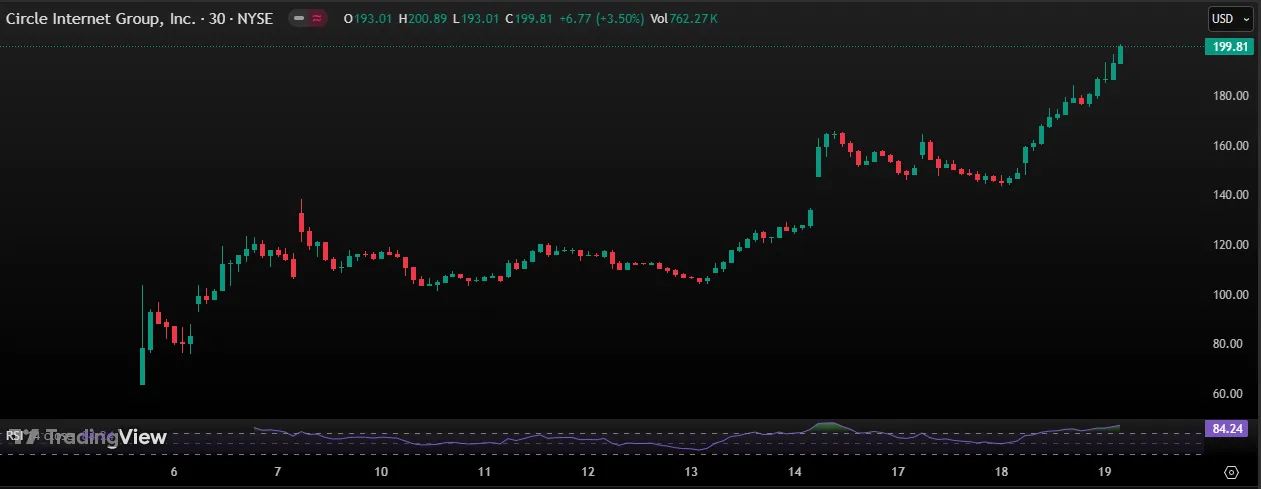Click the +6.77 (+3.50%) change value
1261x489 pixels.
pyautogui.click(x=601, y=18)
